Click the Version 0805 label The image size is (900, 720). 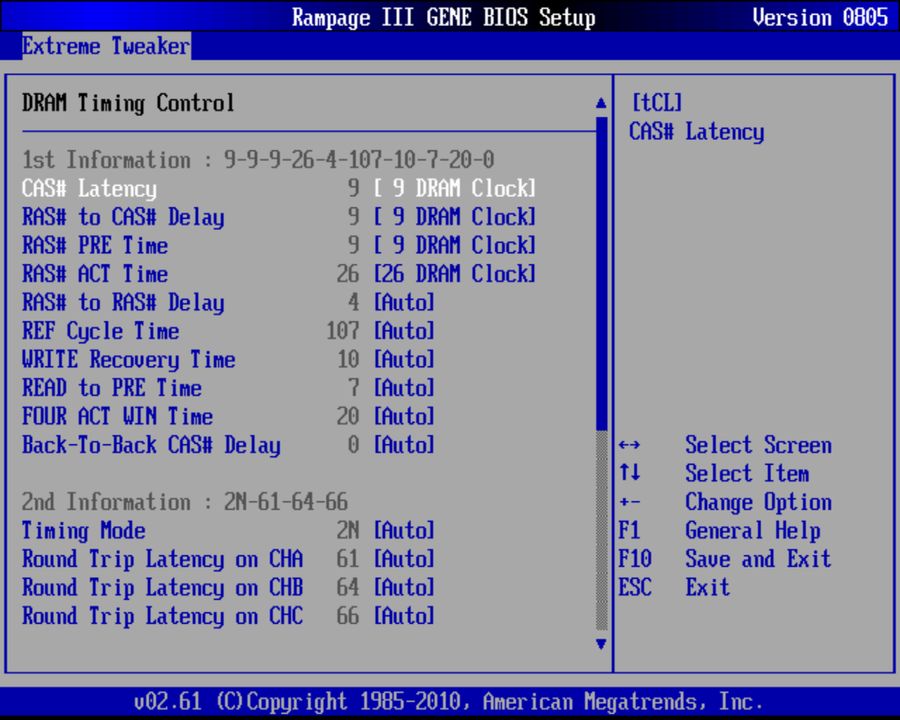pyautogui.click(x=820, y=17)
